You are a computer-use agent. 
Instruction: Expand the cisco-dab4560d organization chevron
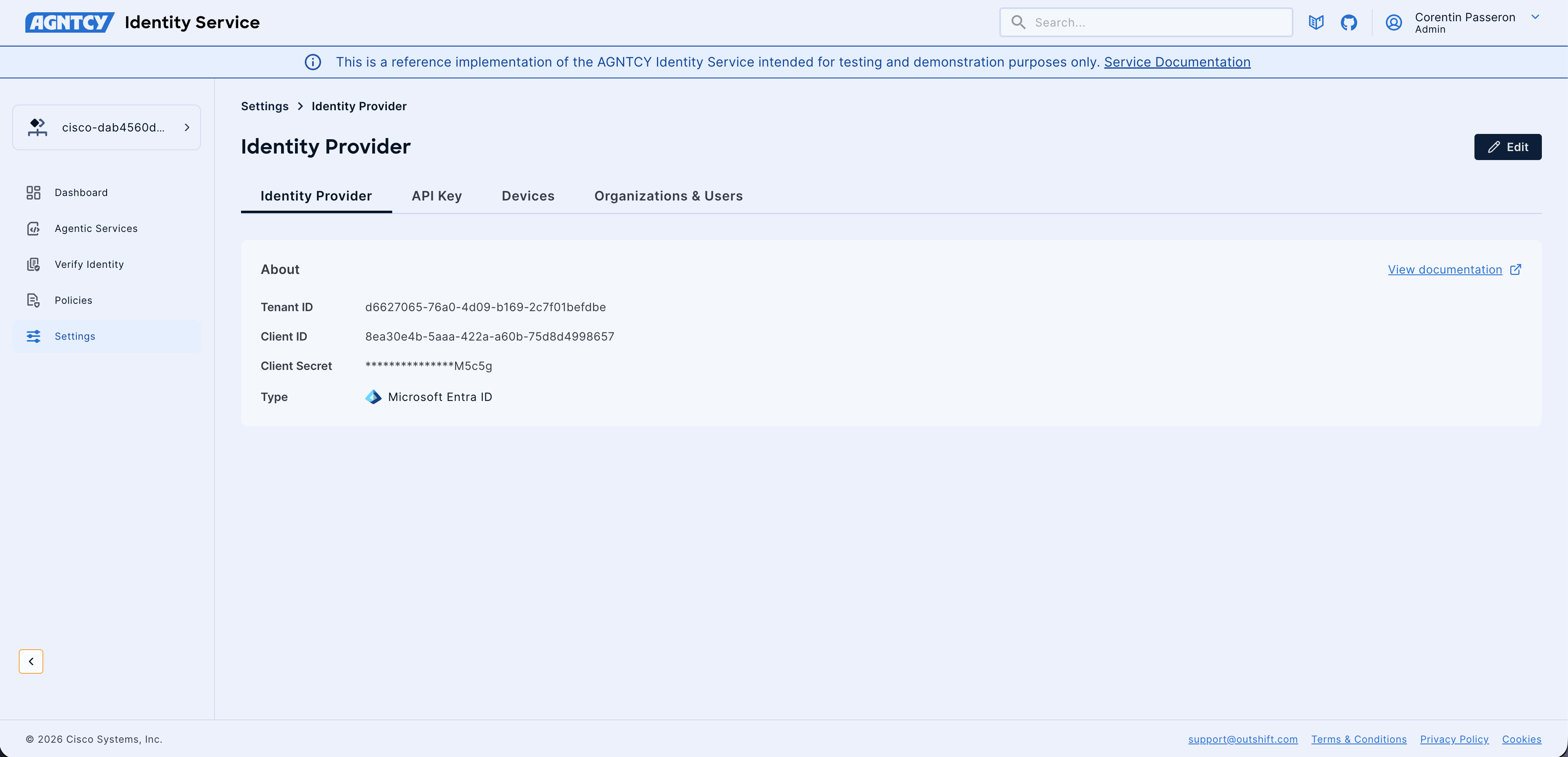[187, 127]
